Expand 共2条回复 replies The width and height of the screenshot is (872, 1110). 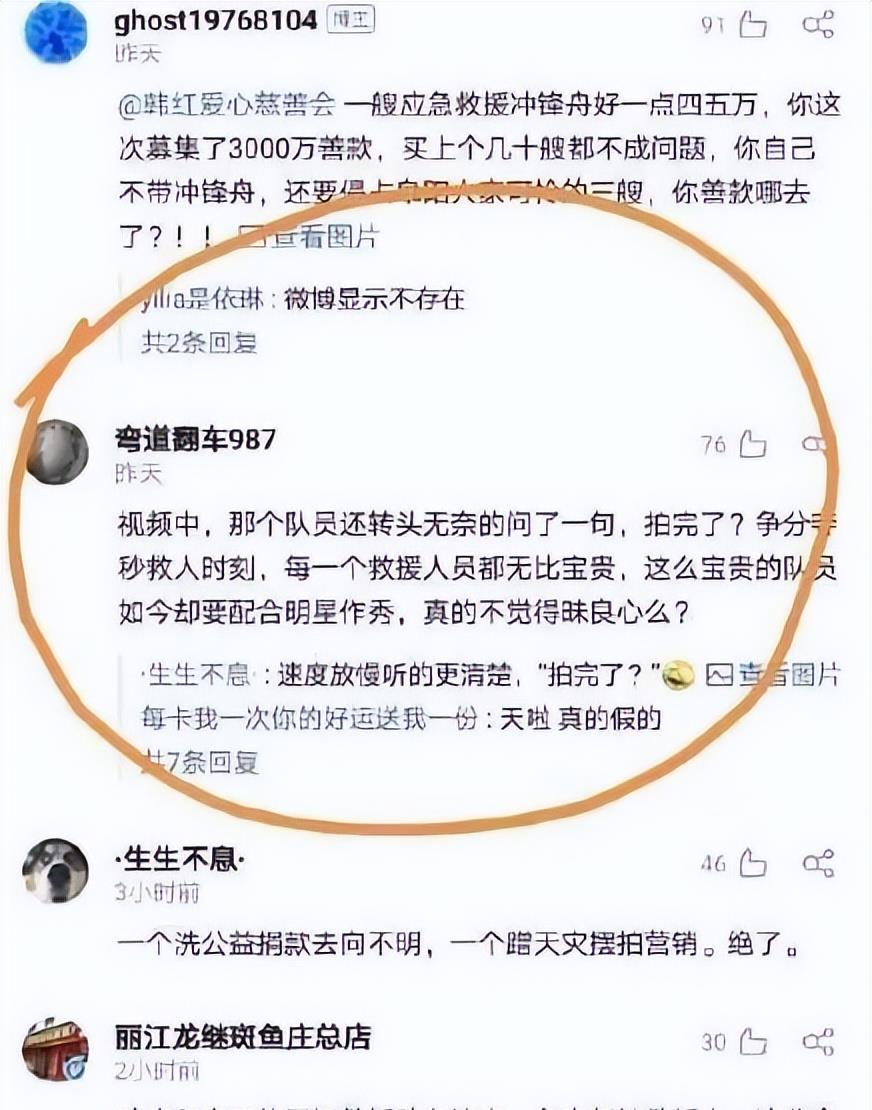(x=199, y=343)
